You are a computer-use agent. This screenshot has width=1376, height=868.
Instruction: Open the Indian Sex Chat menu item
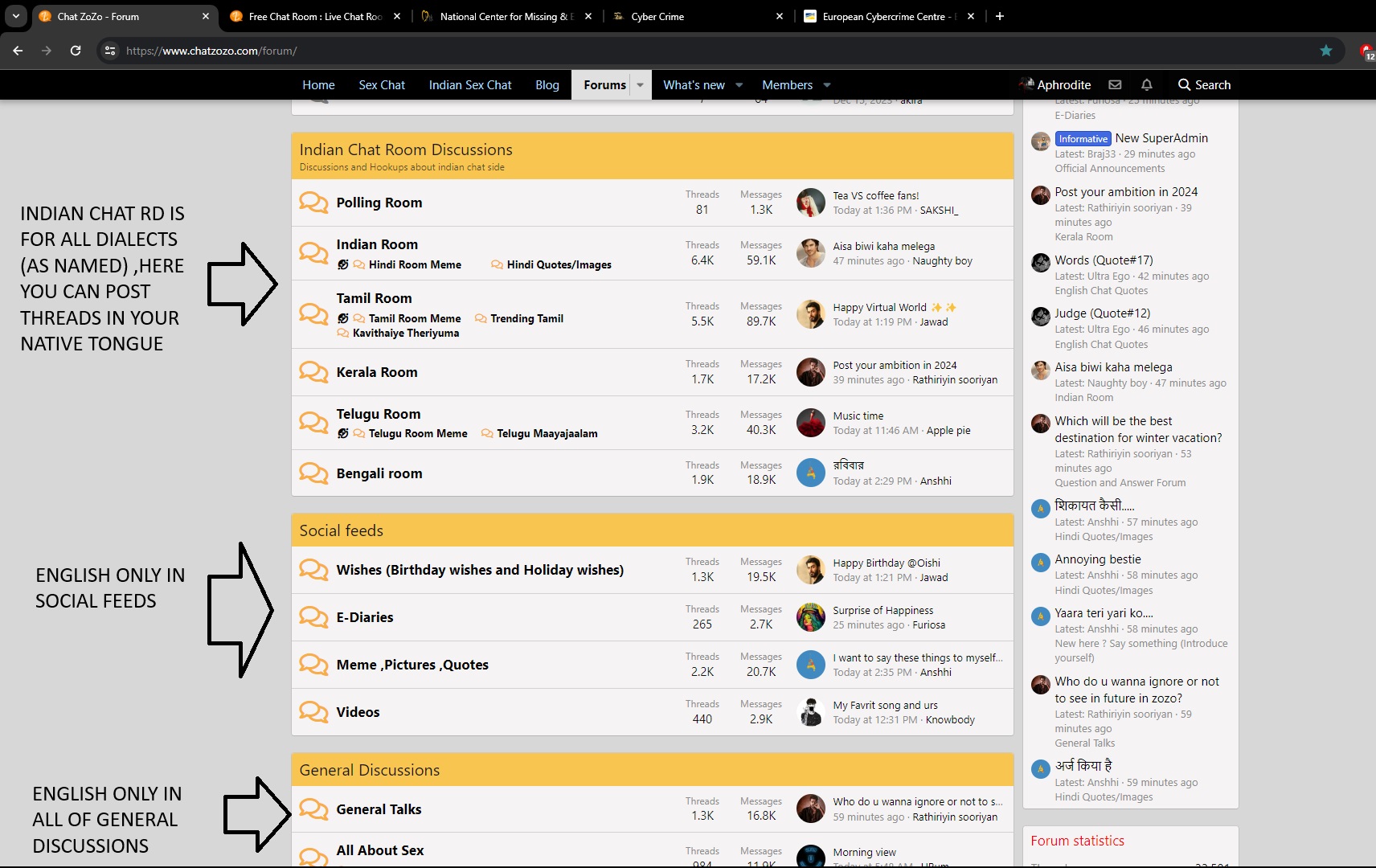coord(470,84)
